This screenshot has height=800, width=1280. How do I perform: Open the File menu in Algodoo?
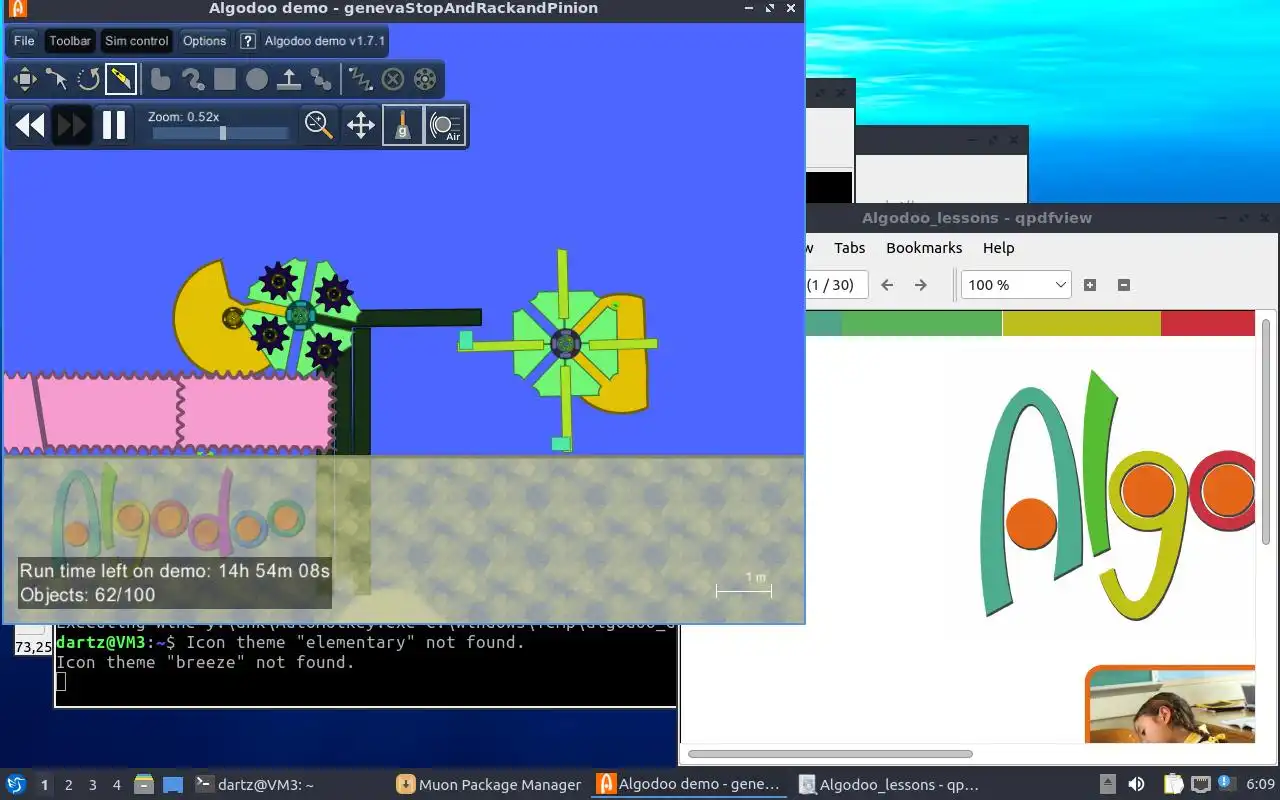(x=24, y=41)
